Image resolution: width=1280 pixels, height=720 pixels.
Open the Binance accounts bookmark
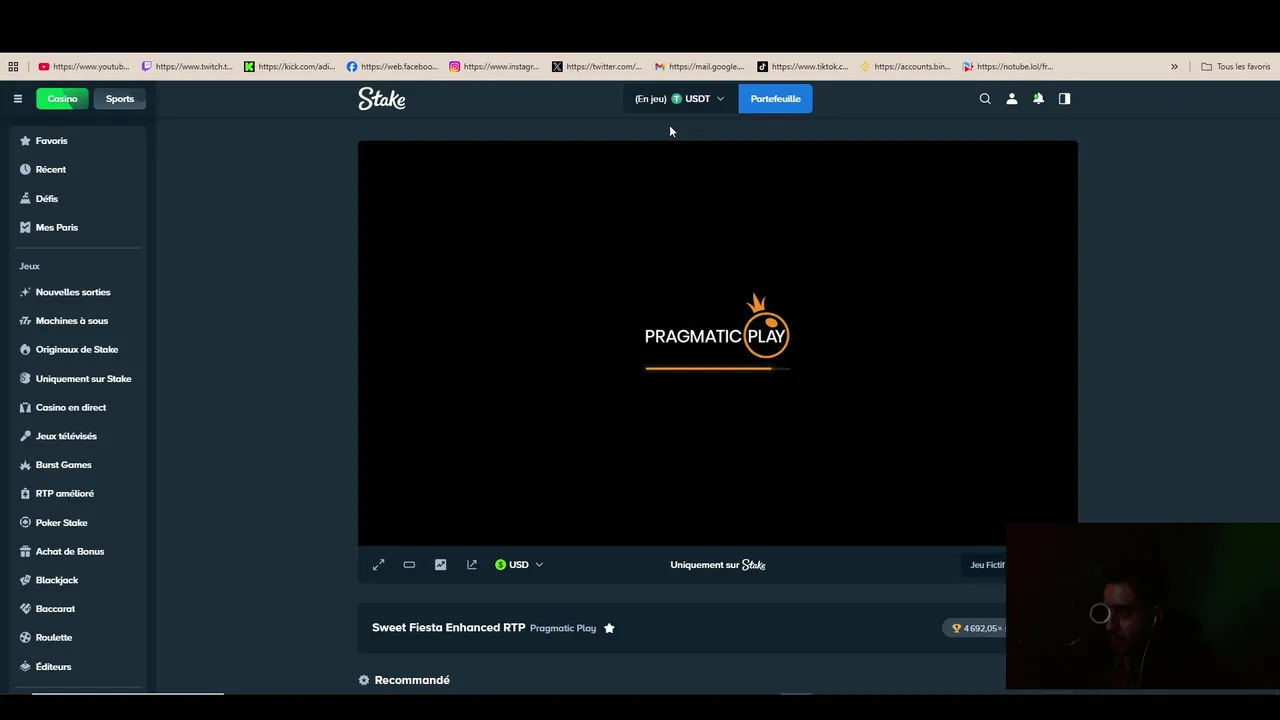(906, 67)
